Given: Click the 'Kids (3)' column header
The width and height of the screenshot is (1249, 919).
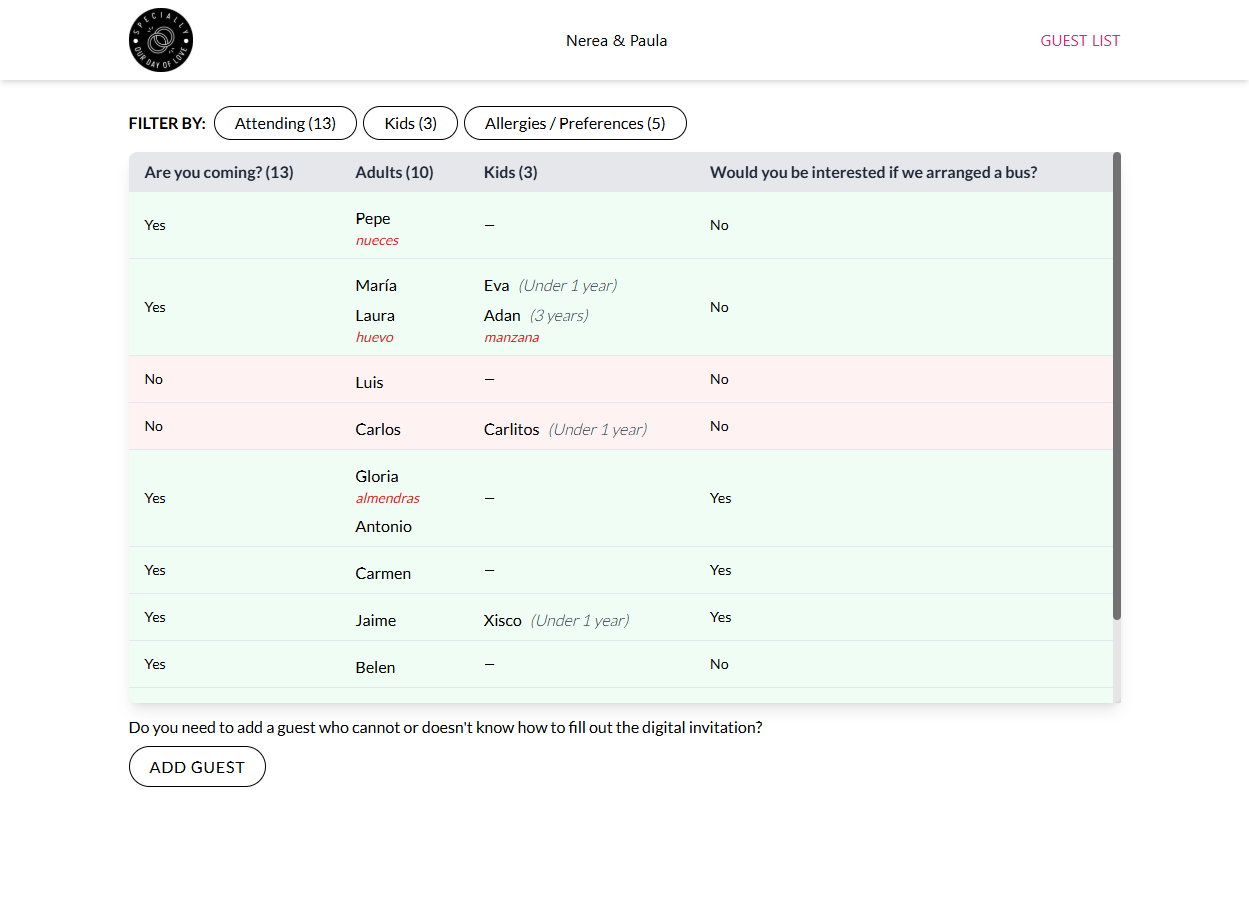Looking at the screenshot, I should tap(510, 172).
